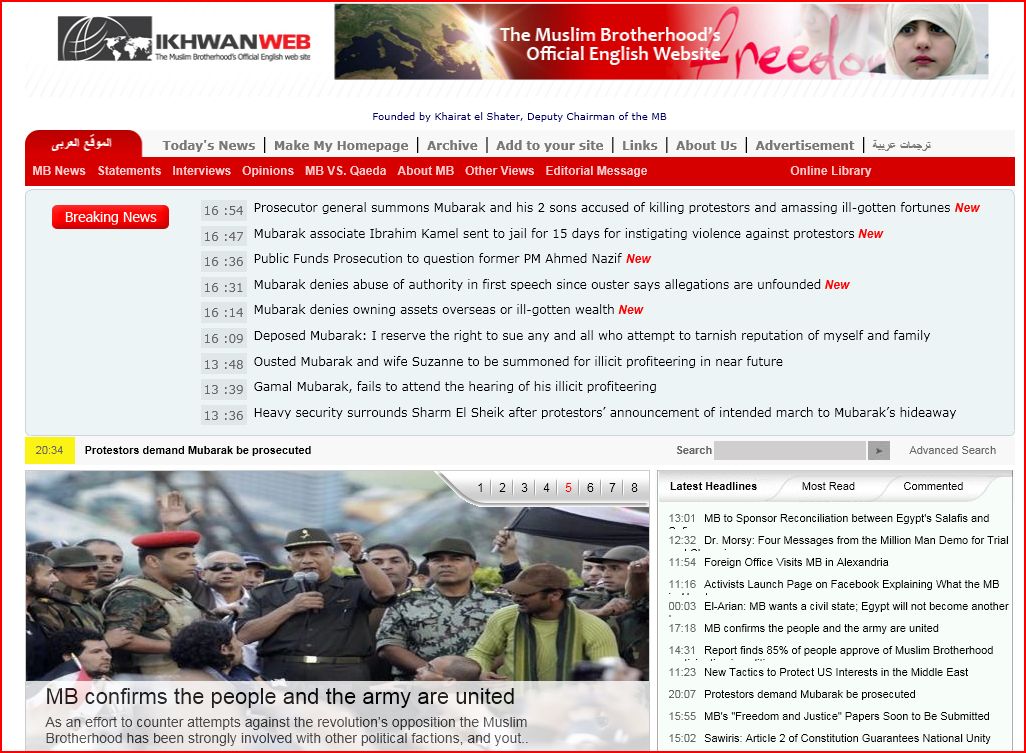Open the Online Library link
Viewport: 1026px width, 753px height.
click(x=830, y=171)
